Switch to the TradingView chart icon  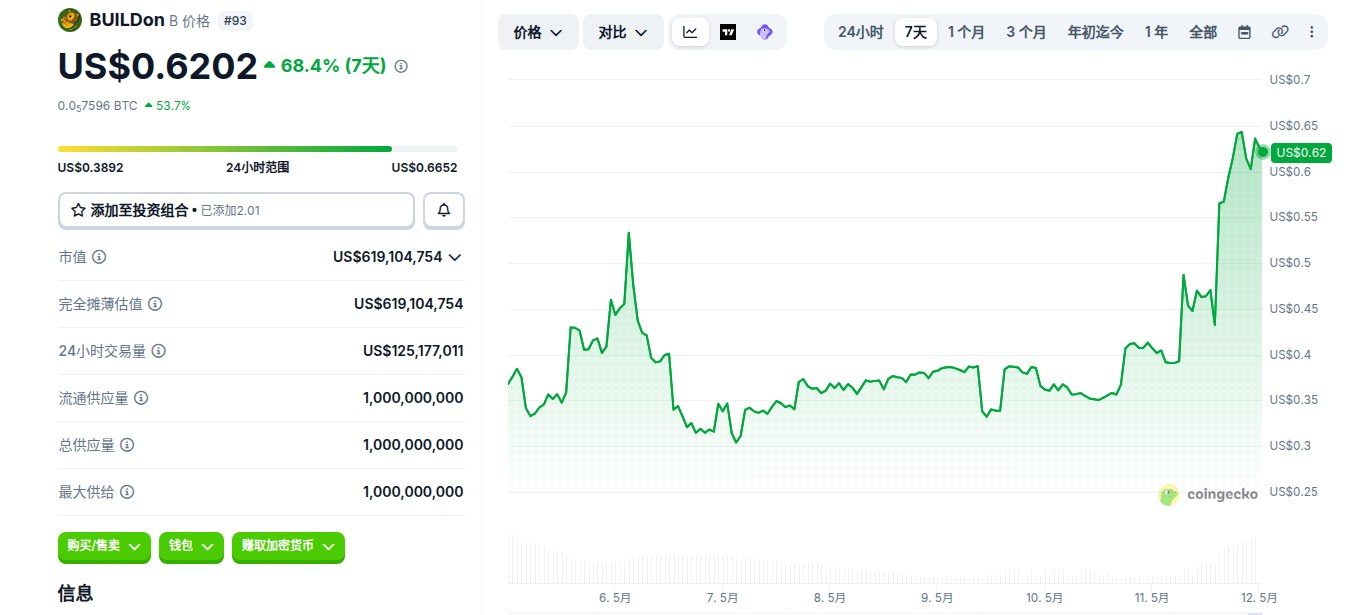pos(728,32)
